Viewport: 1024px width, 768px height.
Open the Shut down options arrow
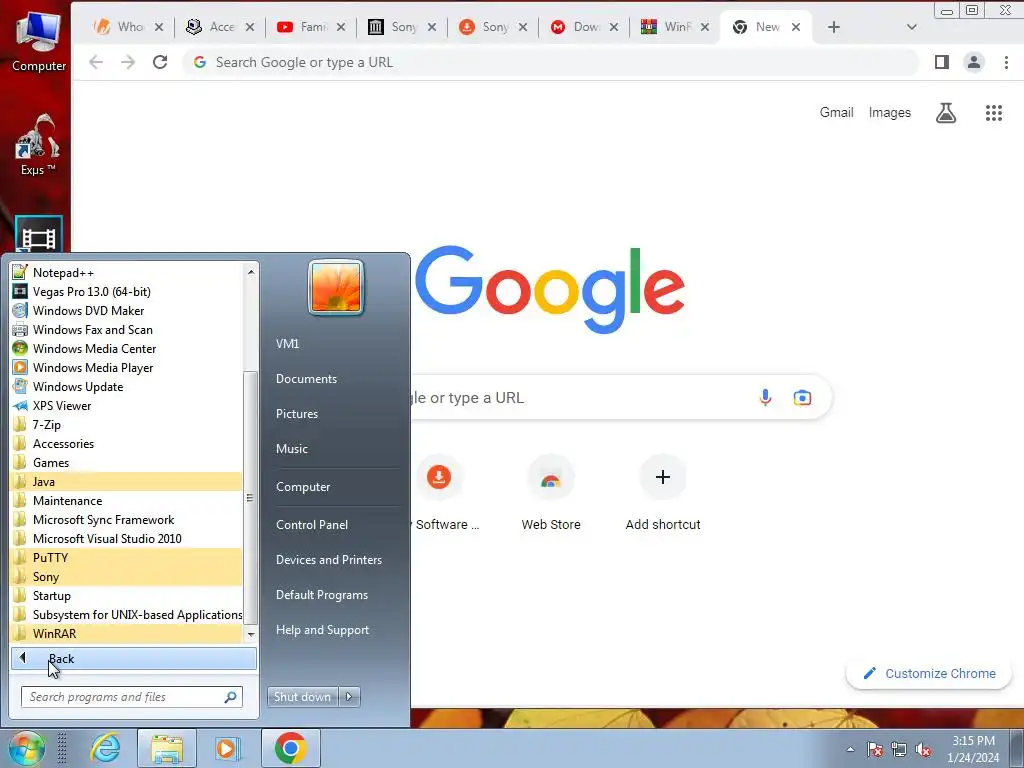(x=349, y=697)
